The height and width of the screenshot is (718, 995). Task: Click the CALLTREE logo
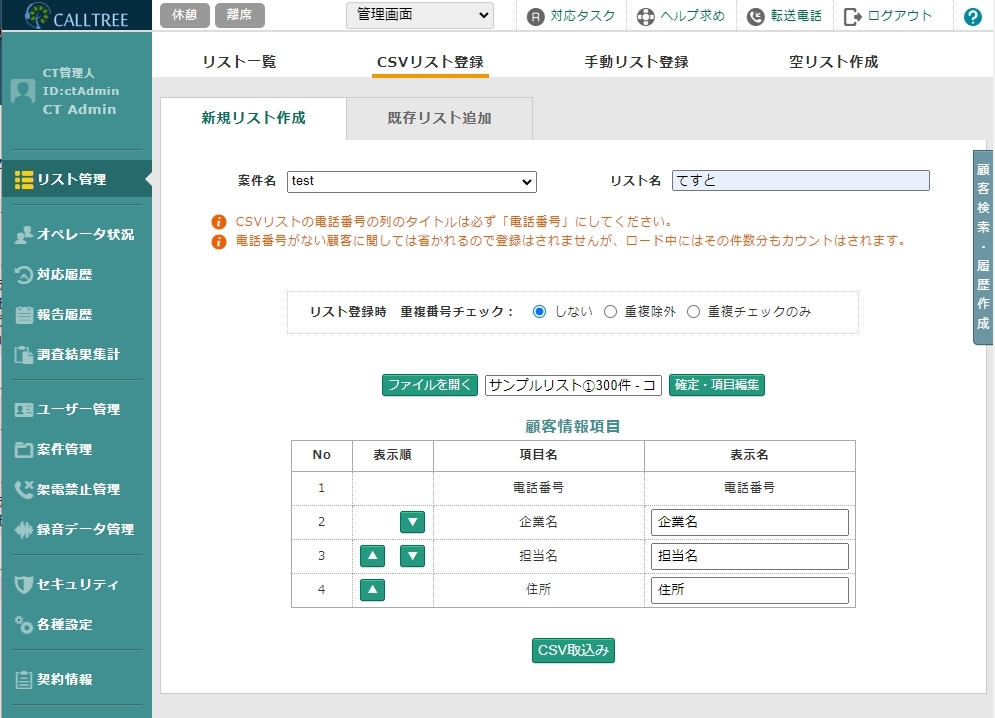[x=76, y=16]
